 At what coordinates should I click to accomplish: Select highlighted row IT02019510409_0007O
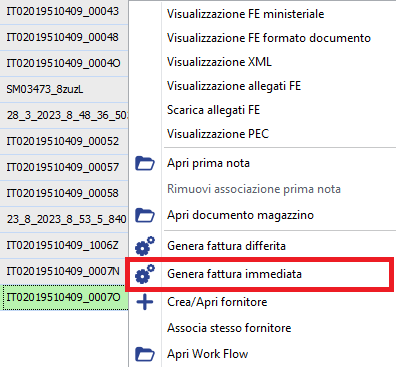click(64, 297)
